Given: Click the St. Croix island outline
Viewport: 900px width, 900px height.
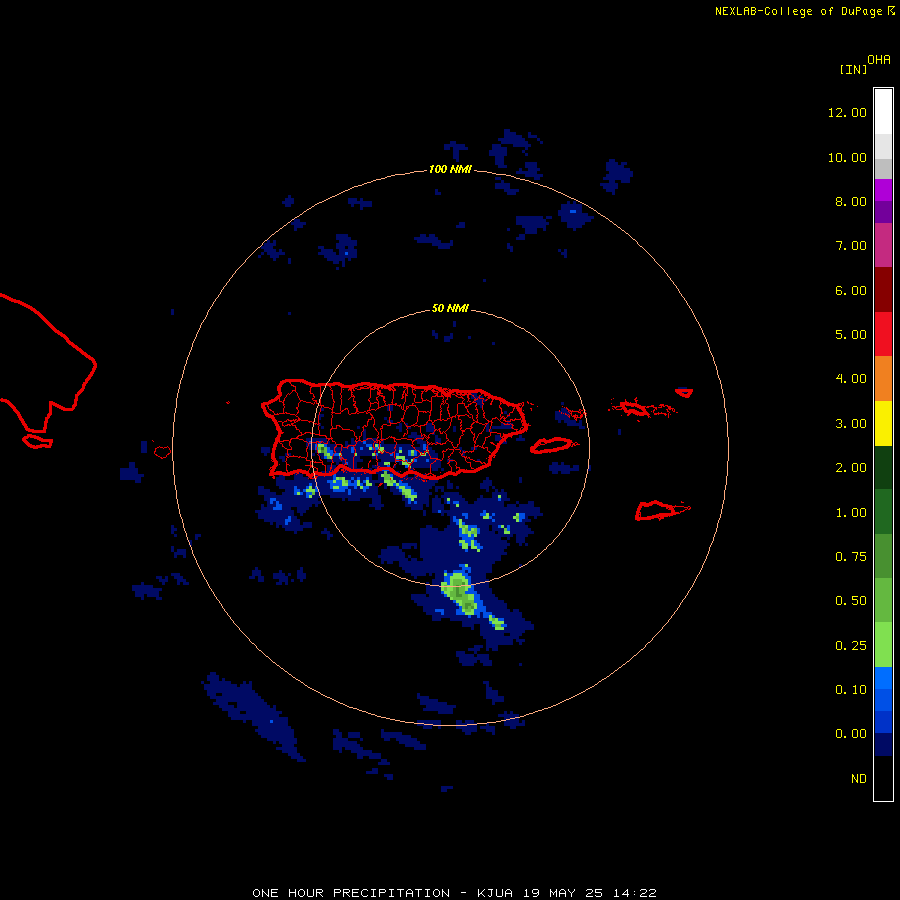Looking at the screenshot, I should (x=662, y=510).
